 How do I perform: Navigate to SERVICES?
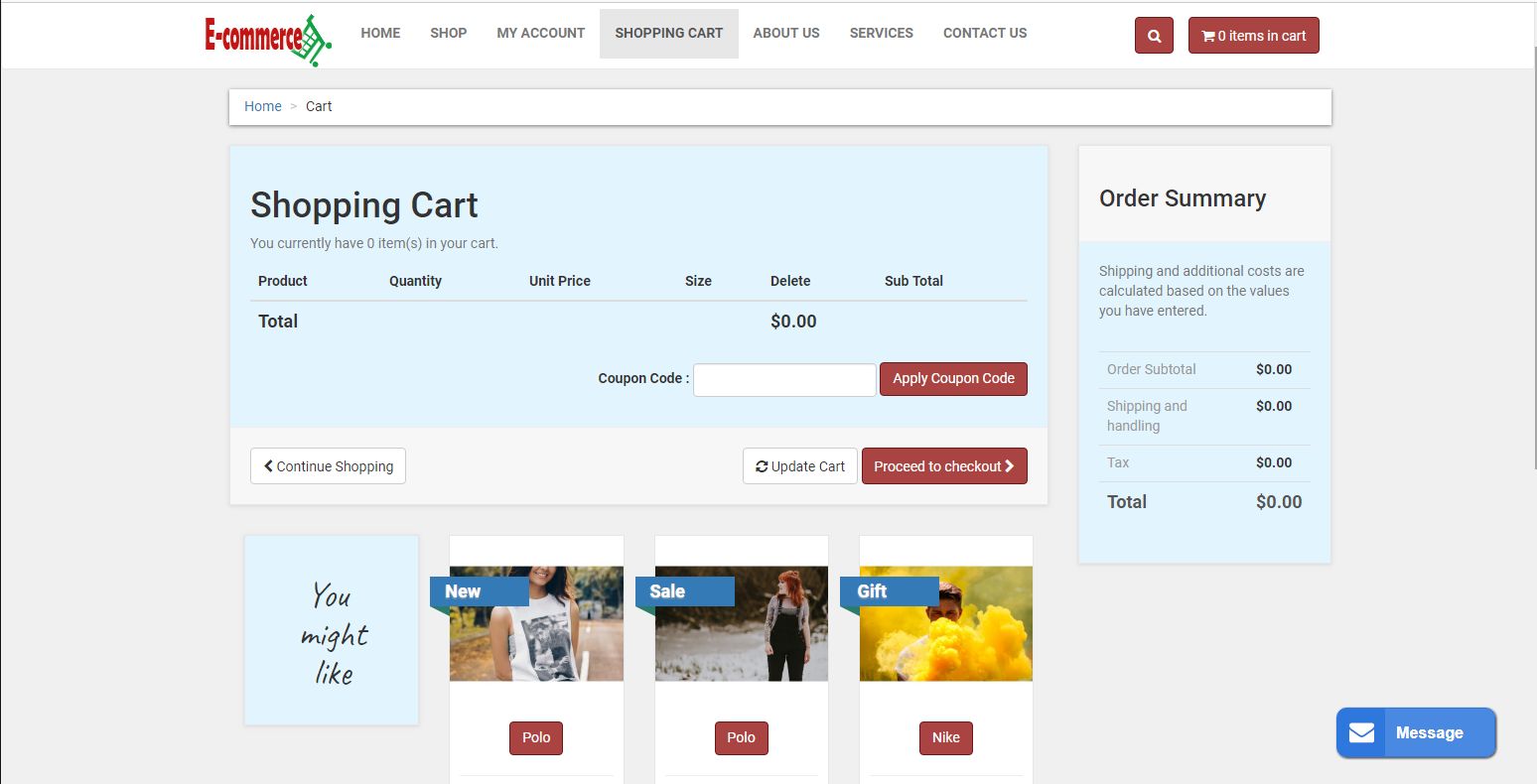point(882,33)
